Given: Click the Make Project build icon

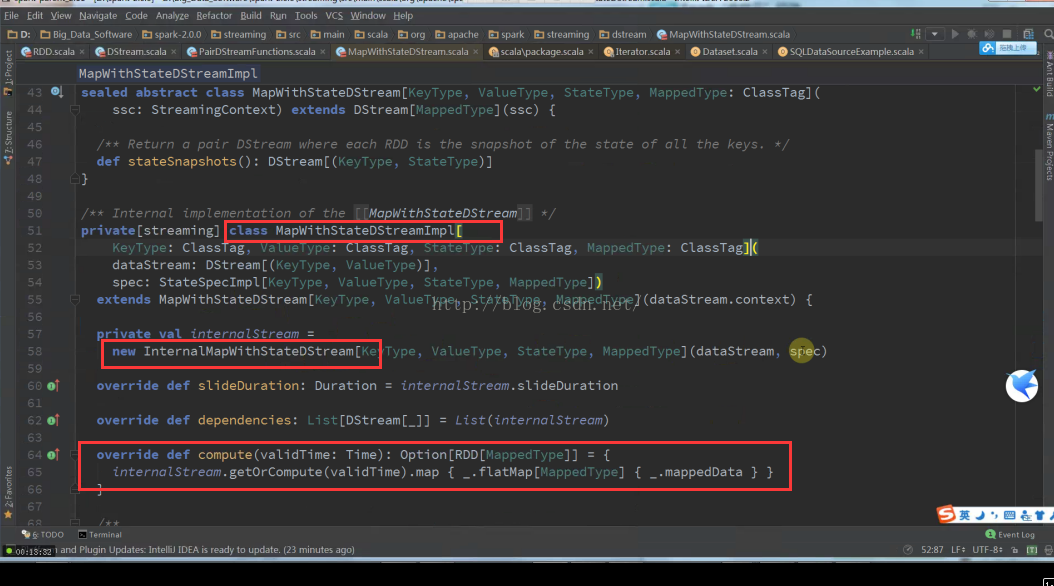Looking at the screenshot, I should tap(916, 34).
